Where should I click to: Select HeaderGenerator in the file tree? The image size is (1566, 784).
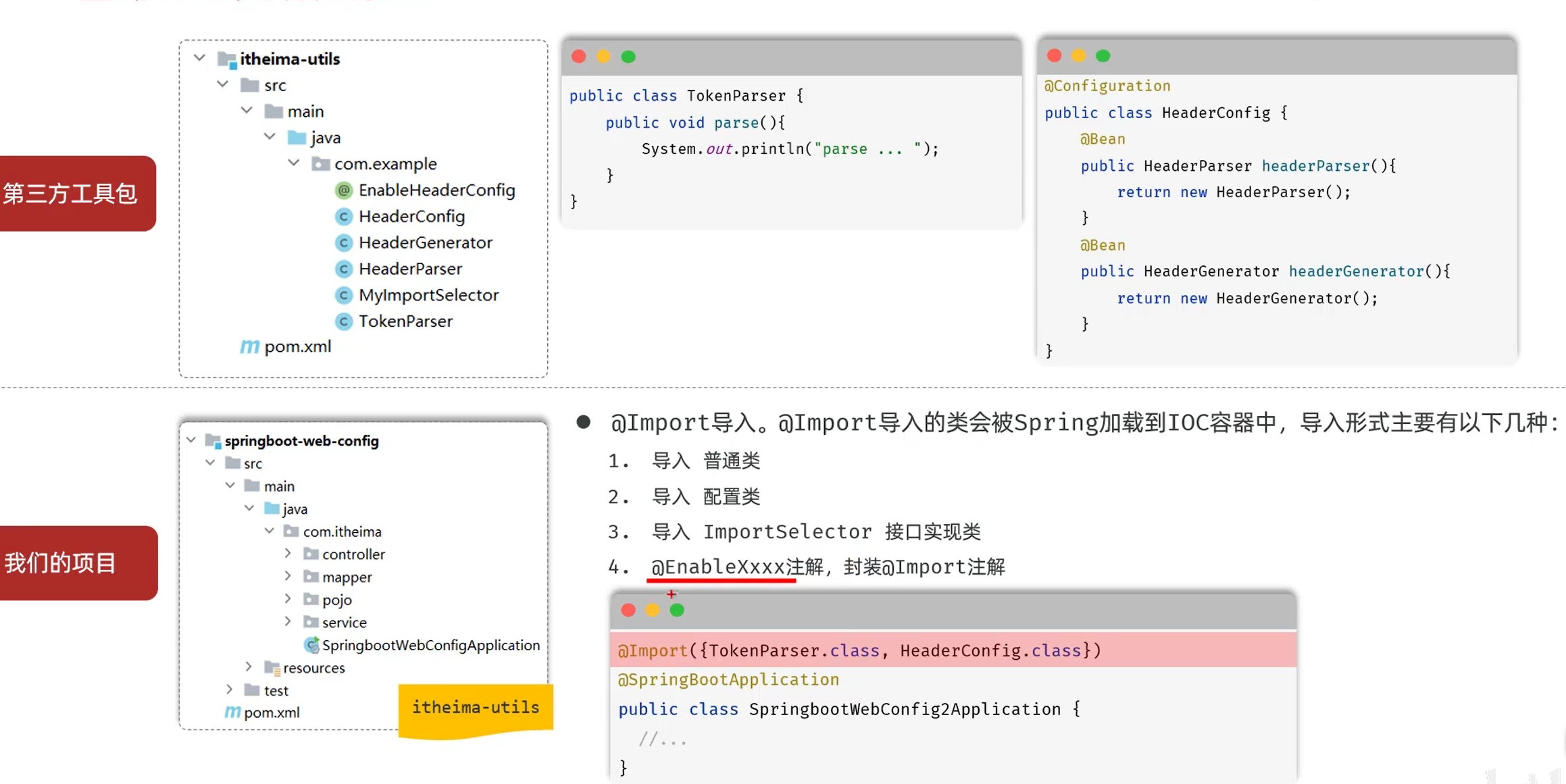coord(425,242)
